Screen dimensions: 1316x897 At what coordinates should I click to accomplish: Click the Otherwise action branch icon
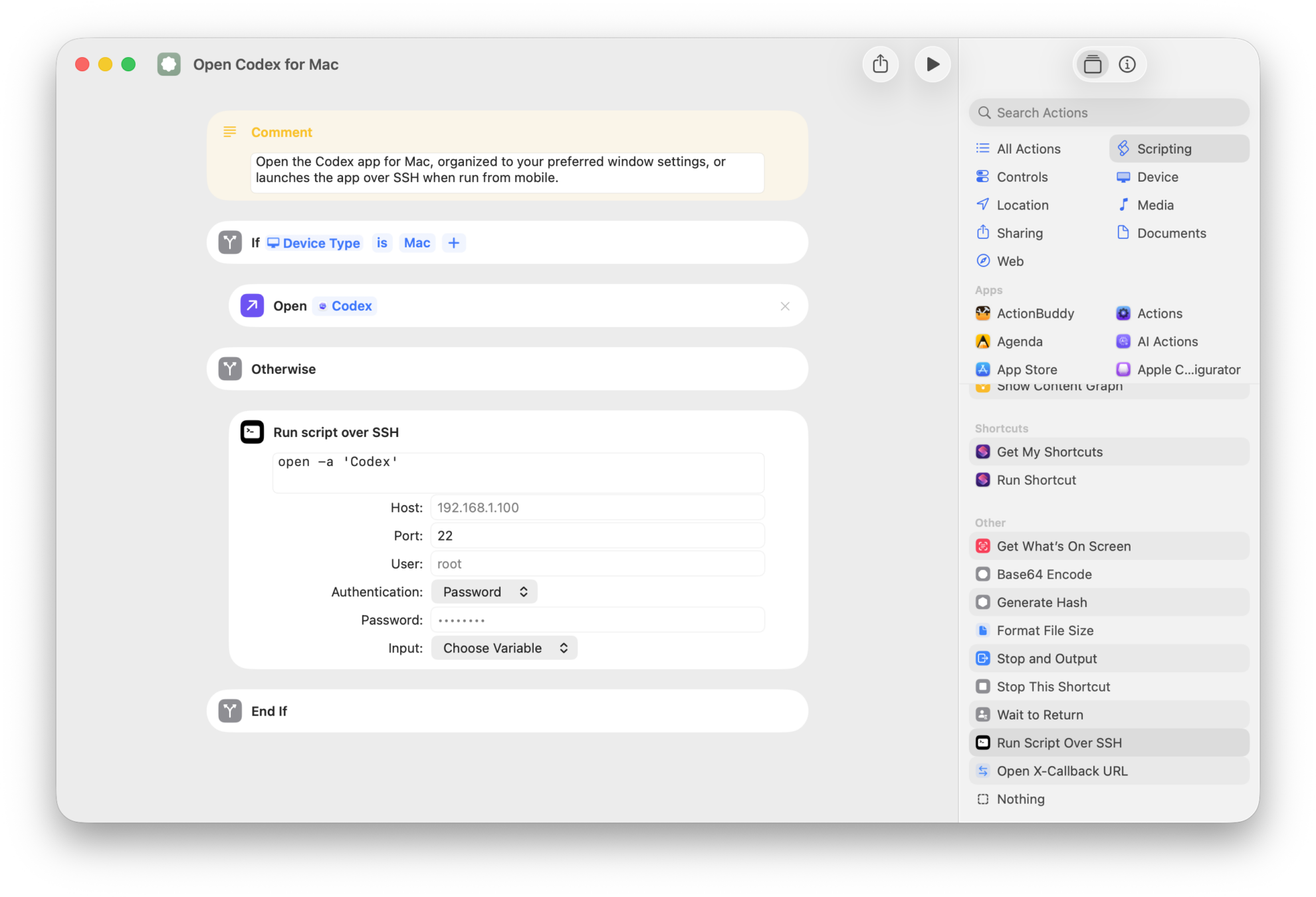pos(230,369)
